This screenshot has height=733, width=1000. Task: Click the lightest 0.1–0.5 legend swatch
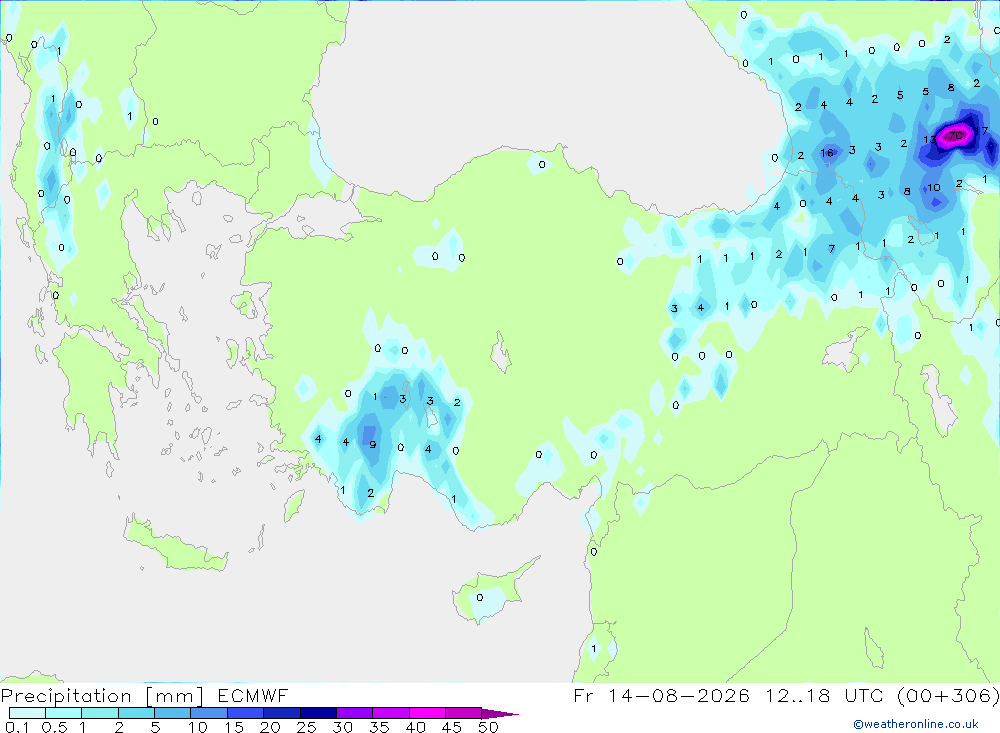[27, 713]
